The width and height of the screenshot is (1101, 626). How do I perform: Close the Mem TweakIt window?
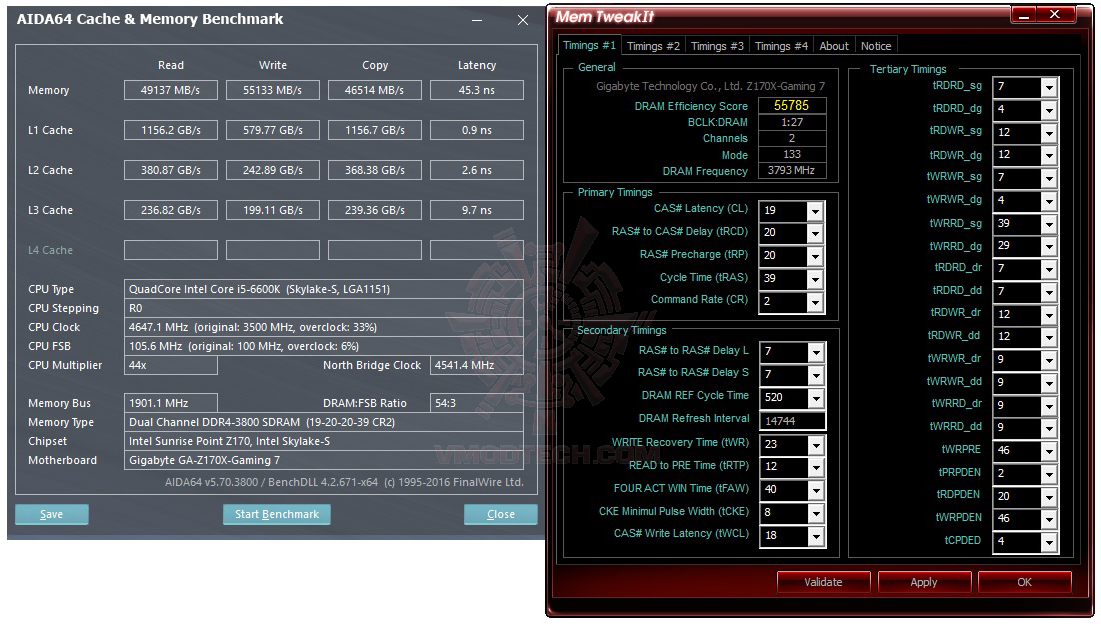click(1055, 15)
